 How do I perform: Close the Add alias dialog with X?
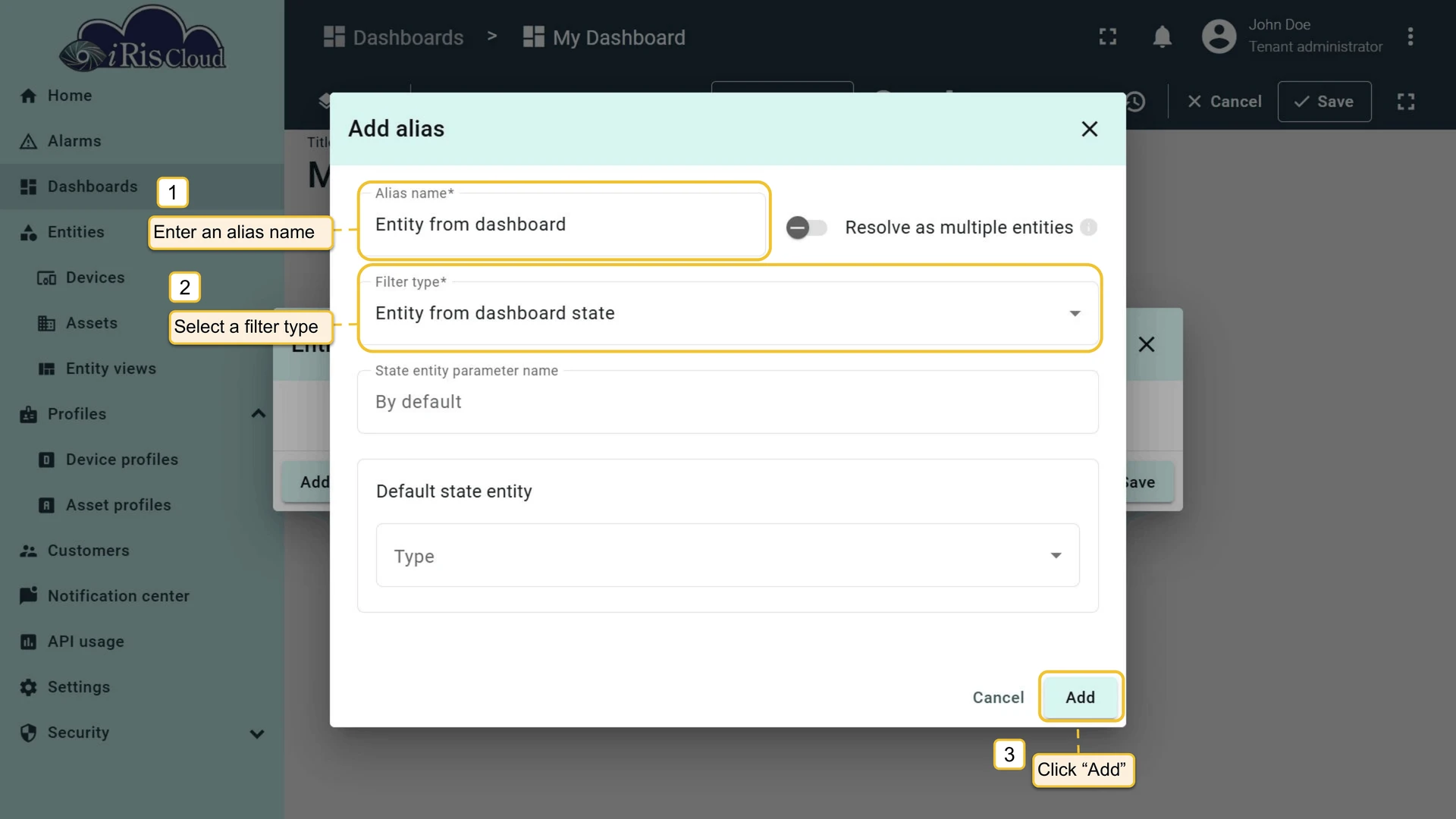(x=1090, y=129)
